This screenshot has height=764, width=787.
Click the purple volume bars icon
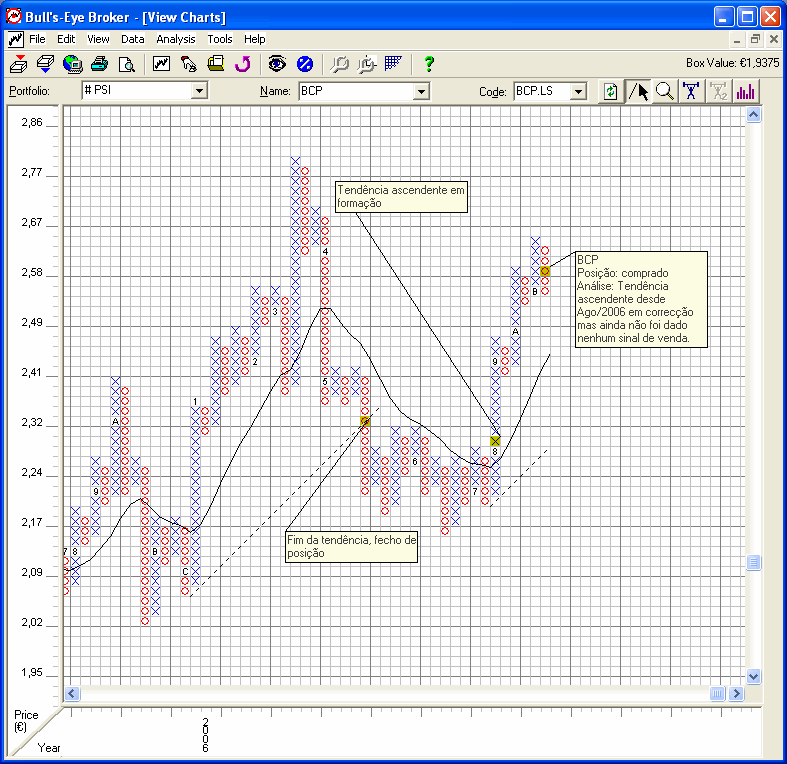point(746,91)
